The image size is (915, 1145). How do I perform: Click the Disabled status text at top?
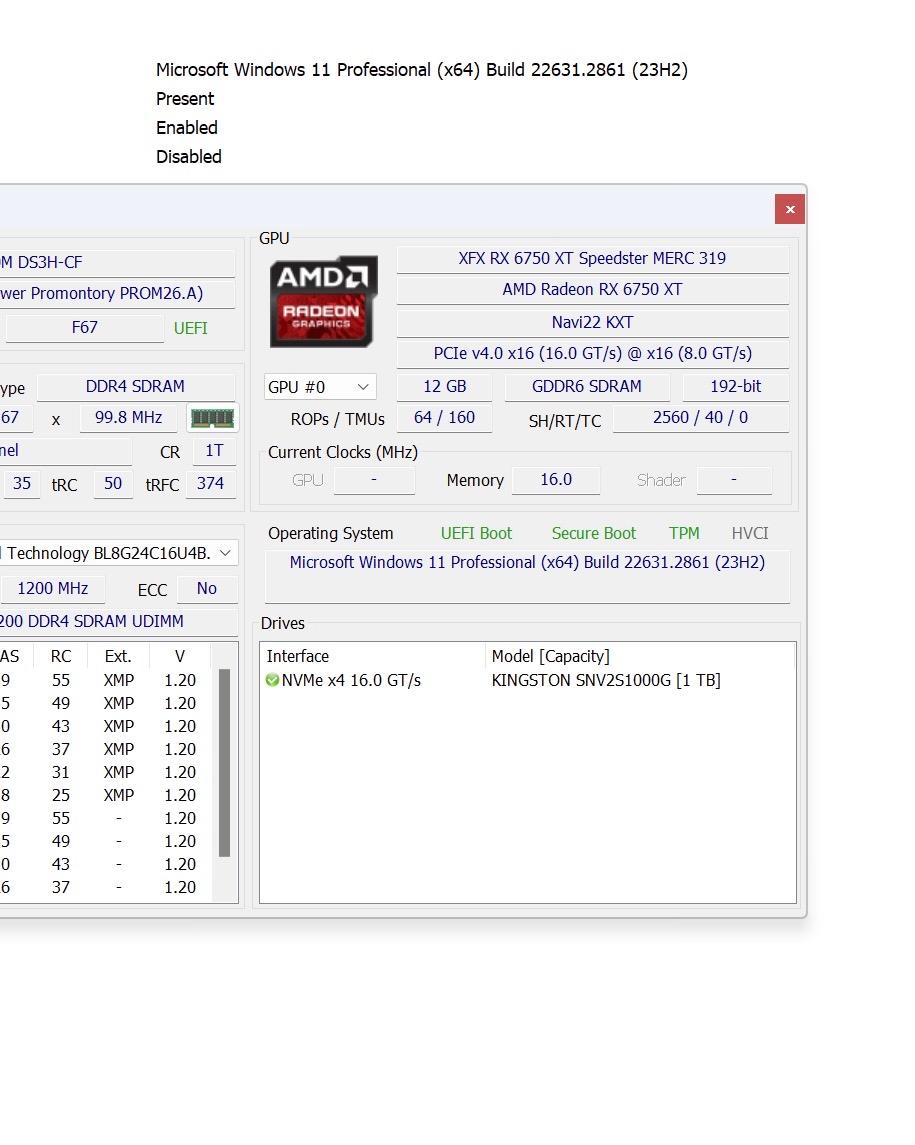pyautogui.click(x=188, y=157)
